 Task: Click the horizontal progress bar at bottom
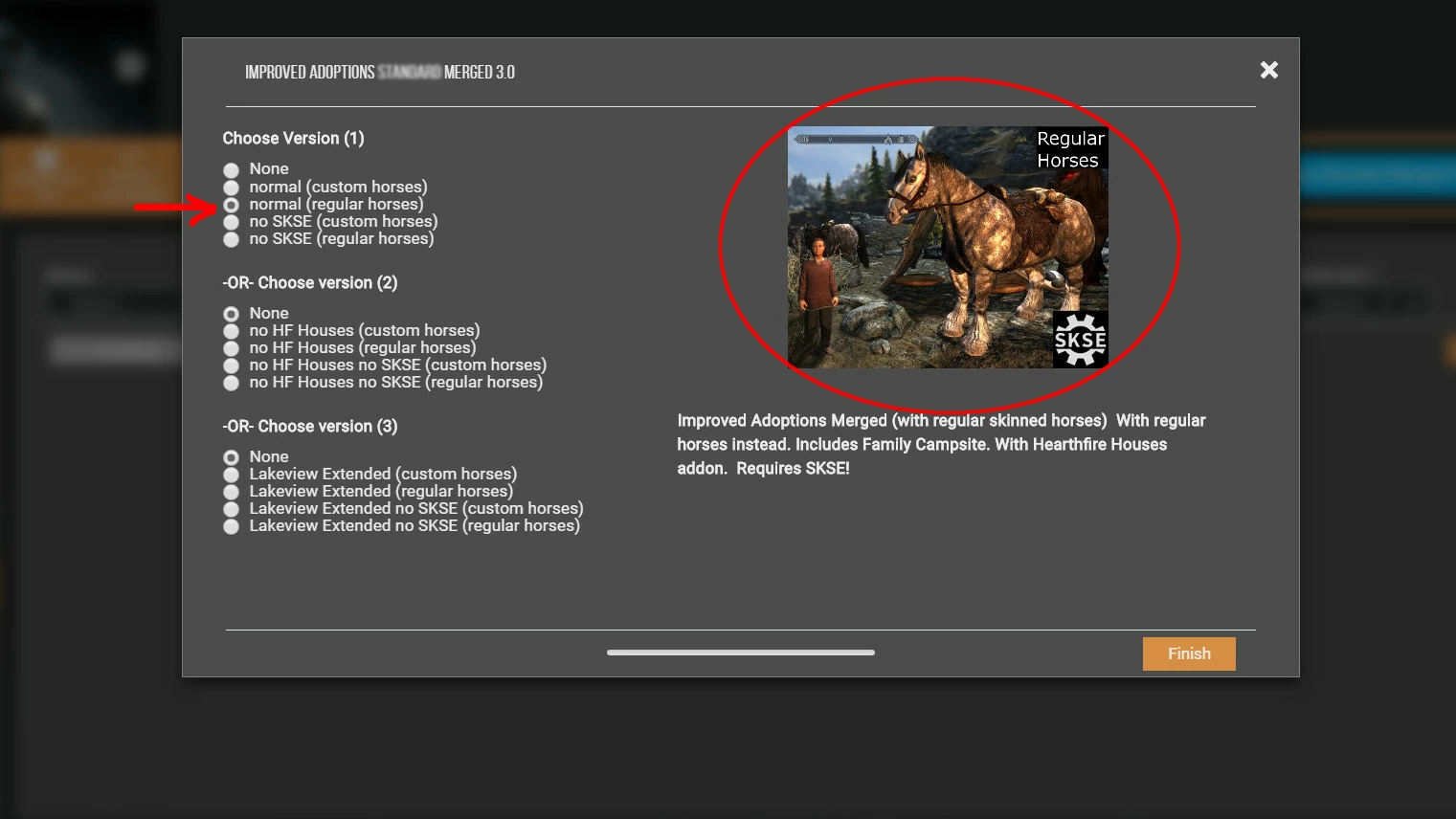tap(741, 653)
